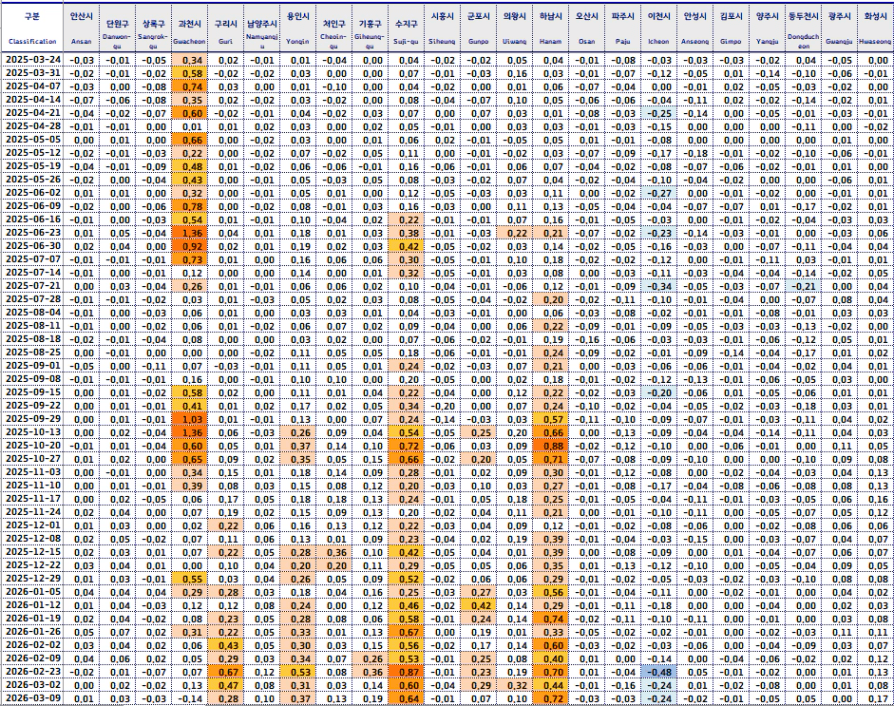Click the 기흥구 Giheung-gu column header
The width and height of the screenshot is (894, 706).
point(369,27)
